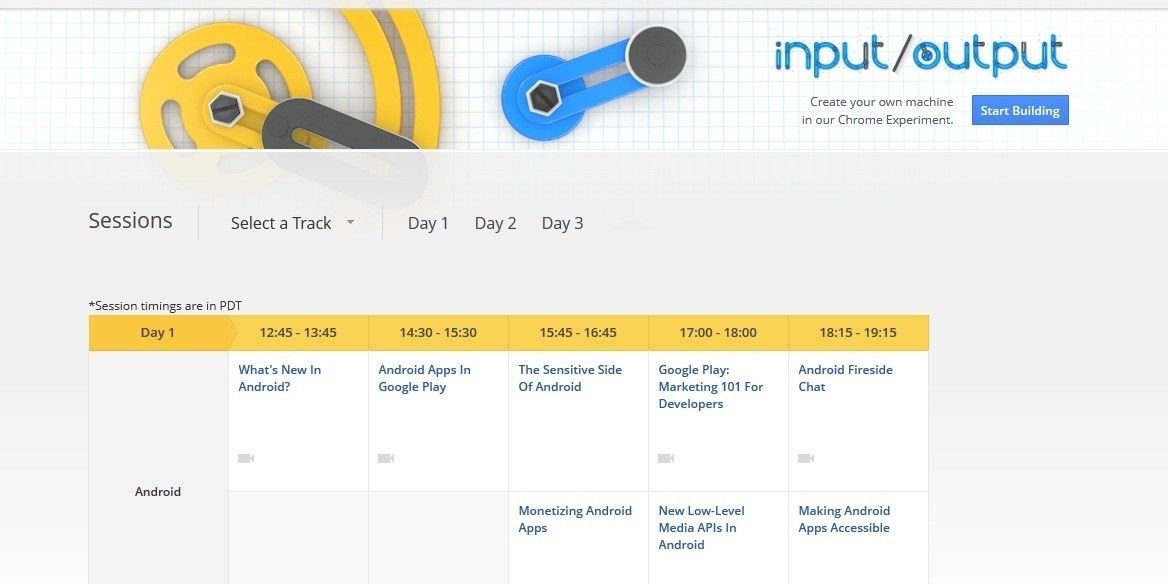Click video icon under Android Apps In Google Play

pos(386,458)
